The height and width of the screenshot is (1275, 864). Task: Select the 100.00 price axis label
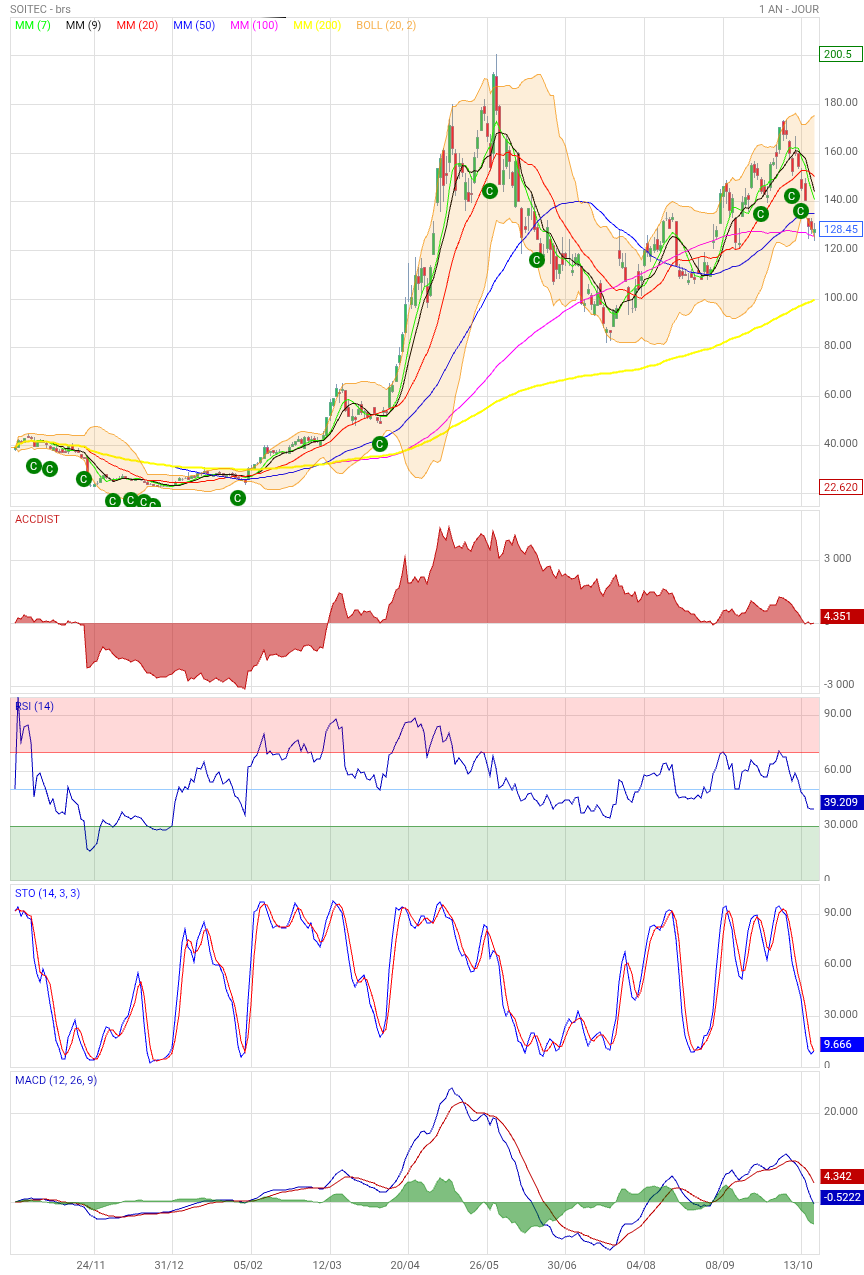click(841, 298)
